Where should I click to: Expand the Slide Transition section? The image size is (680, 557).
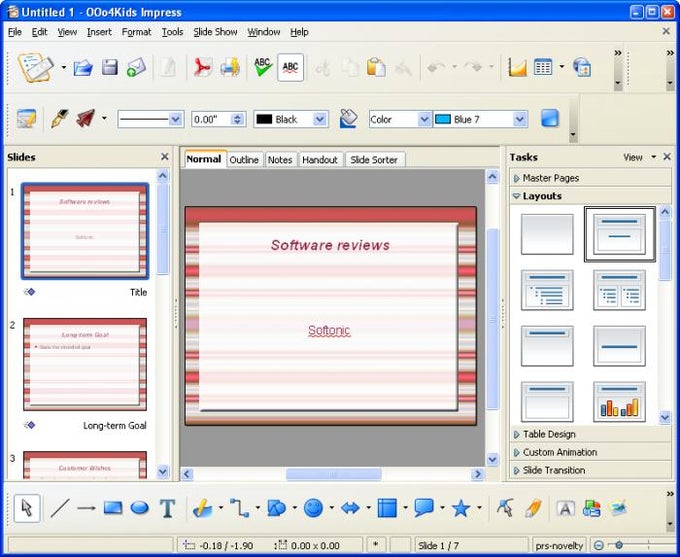point(590,470)
